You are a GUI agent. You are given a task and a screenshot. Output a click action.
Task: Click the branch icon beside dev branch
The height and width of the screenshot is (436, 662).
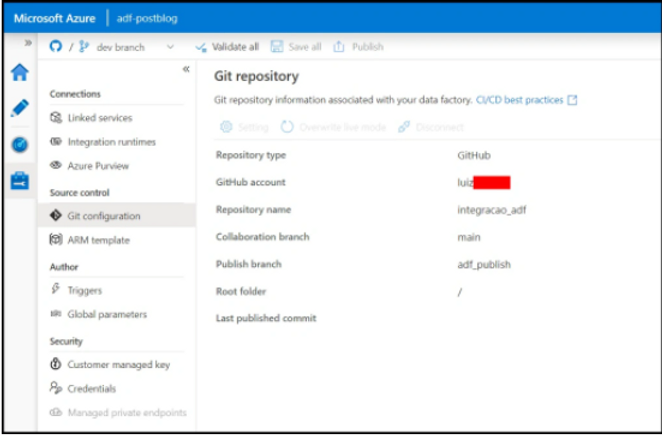coord(84,46)
